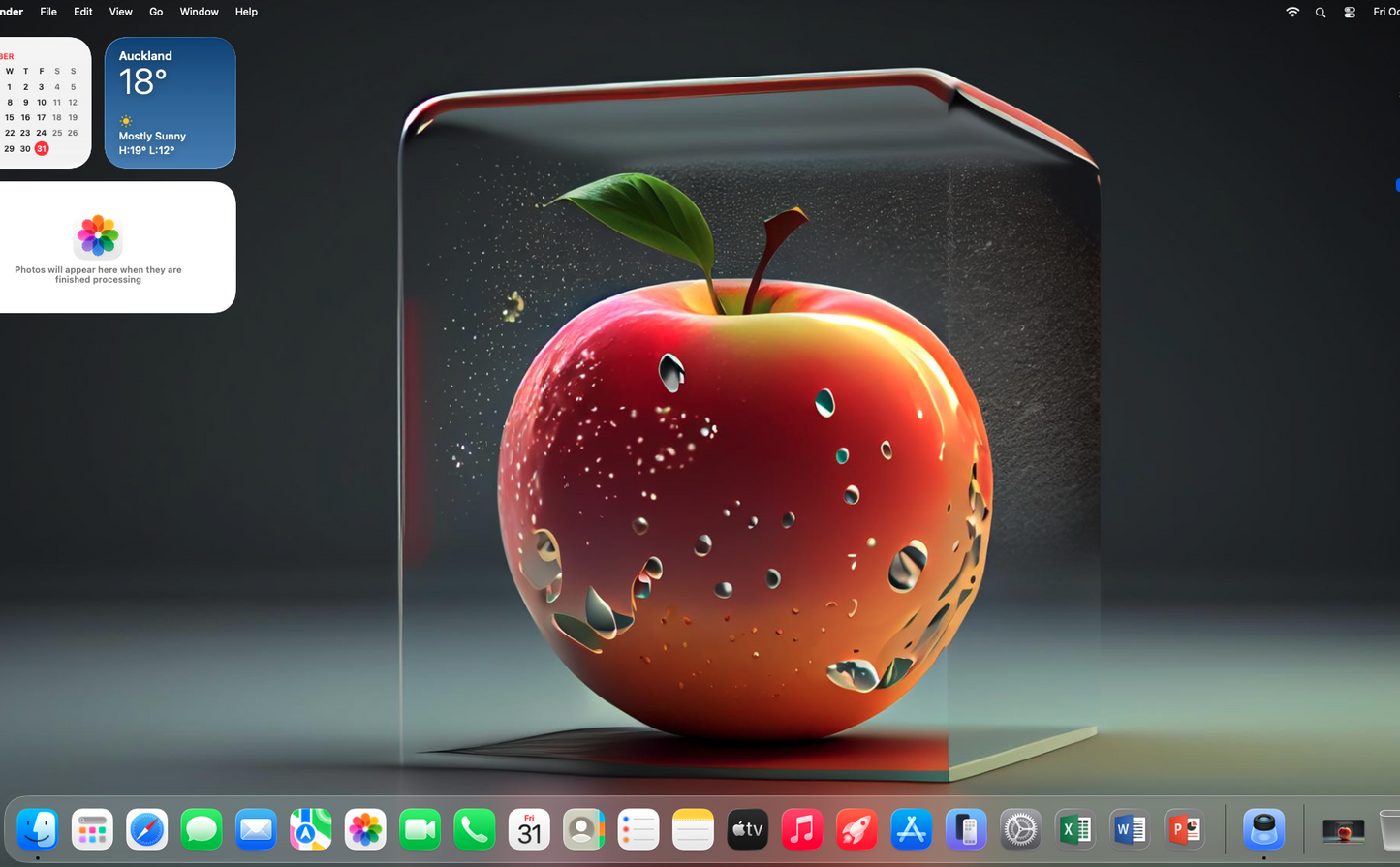Open the screenshot thumbnail near the Trash
The image size is (1400, 867).
click(1342, 829)
